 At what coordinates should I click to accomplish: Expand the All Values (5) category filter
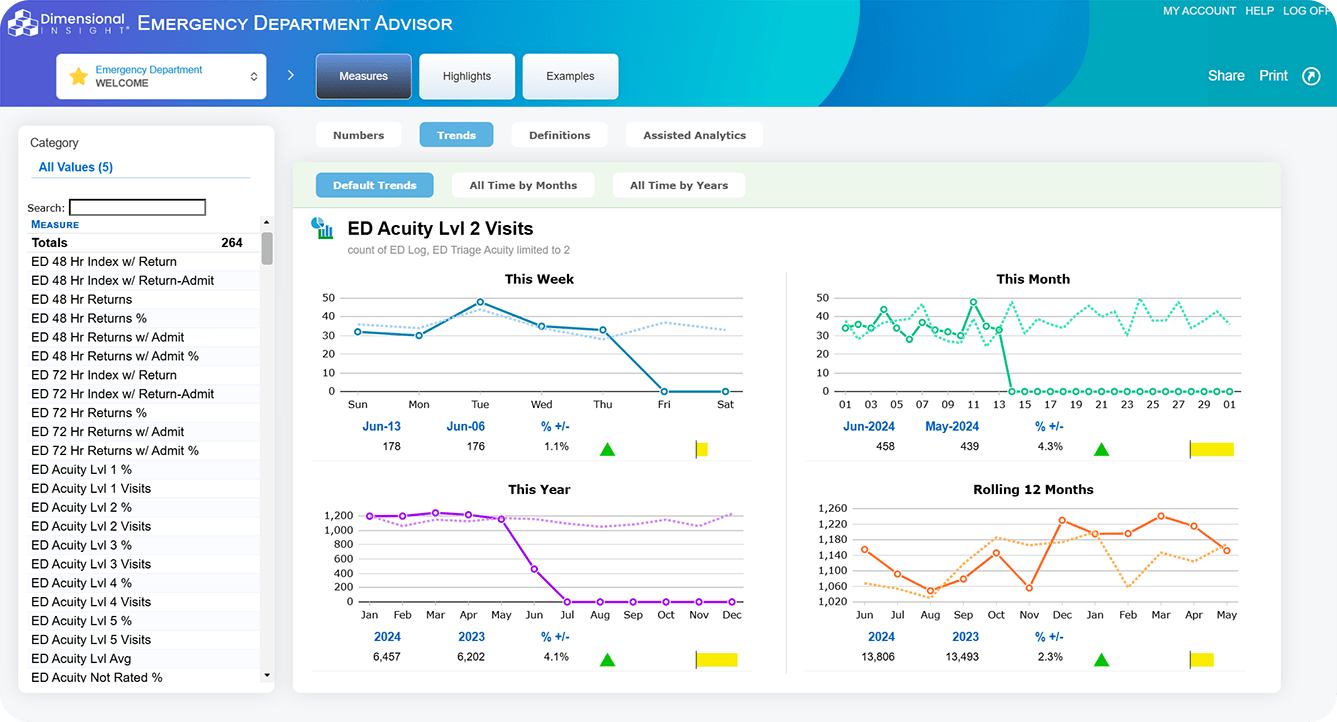click(x=76, y=167)
